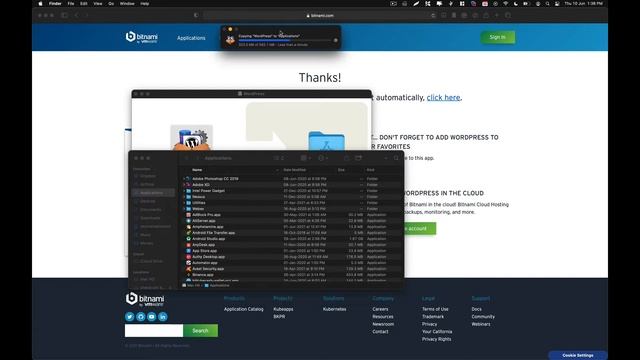Open the Kubeapps footer link
The height and width of the screenshot is (360, 640).
coord(283,309)
